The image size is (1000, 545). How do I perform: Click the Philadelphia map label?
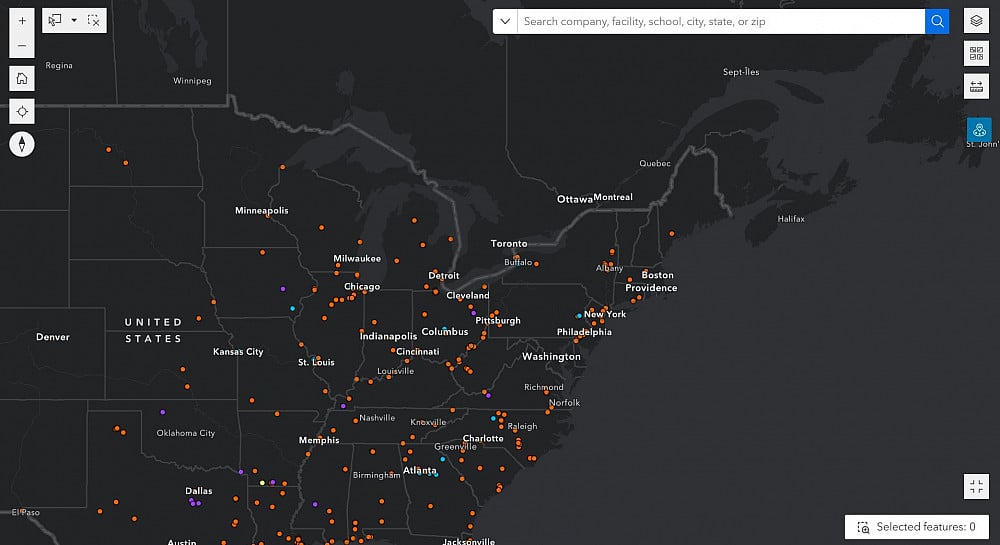coord(584,331)
